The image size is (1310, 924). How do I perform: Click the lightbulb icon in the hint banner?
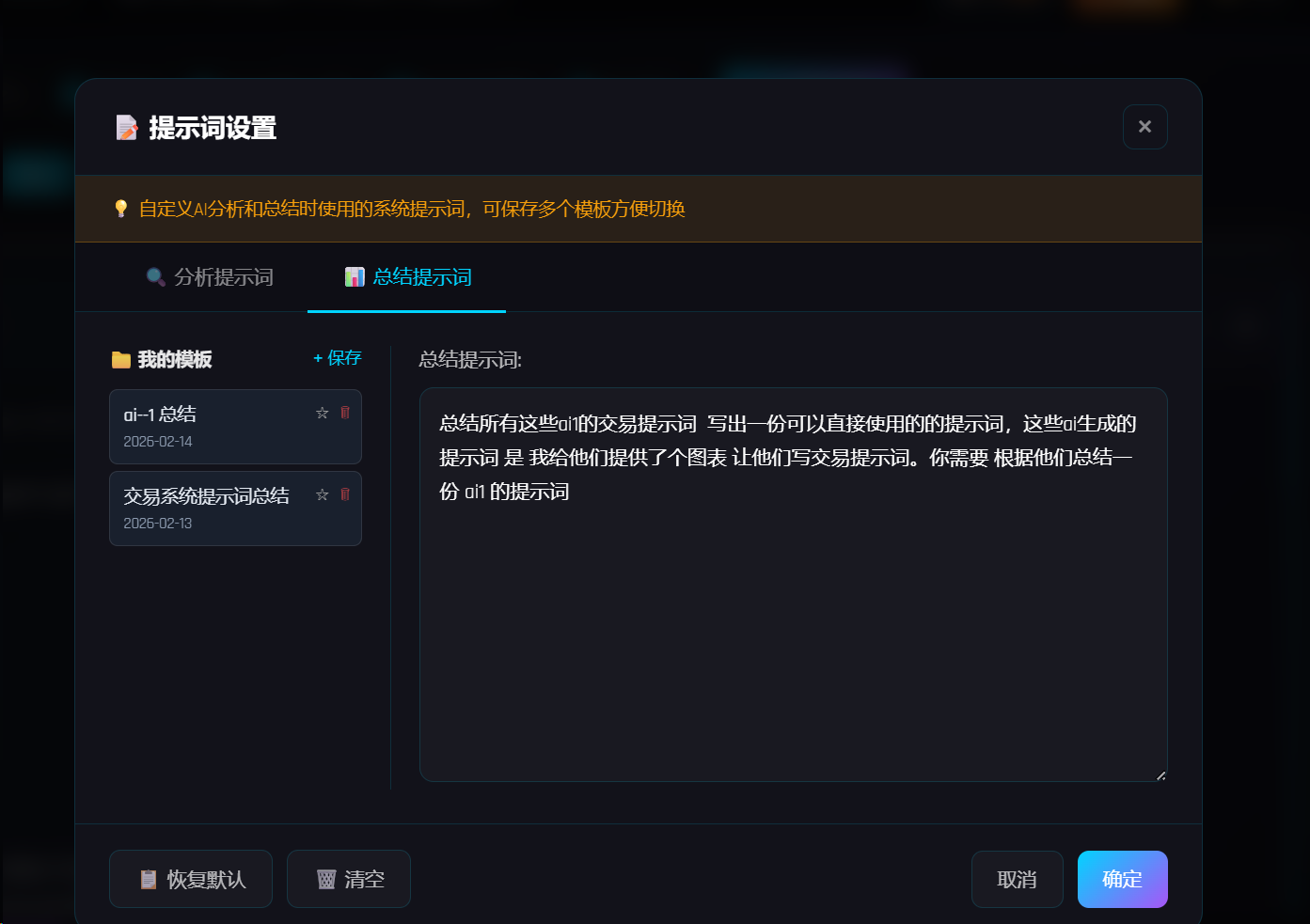[120, 209]
